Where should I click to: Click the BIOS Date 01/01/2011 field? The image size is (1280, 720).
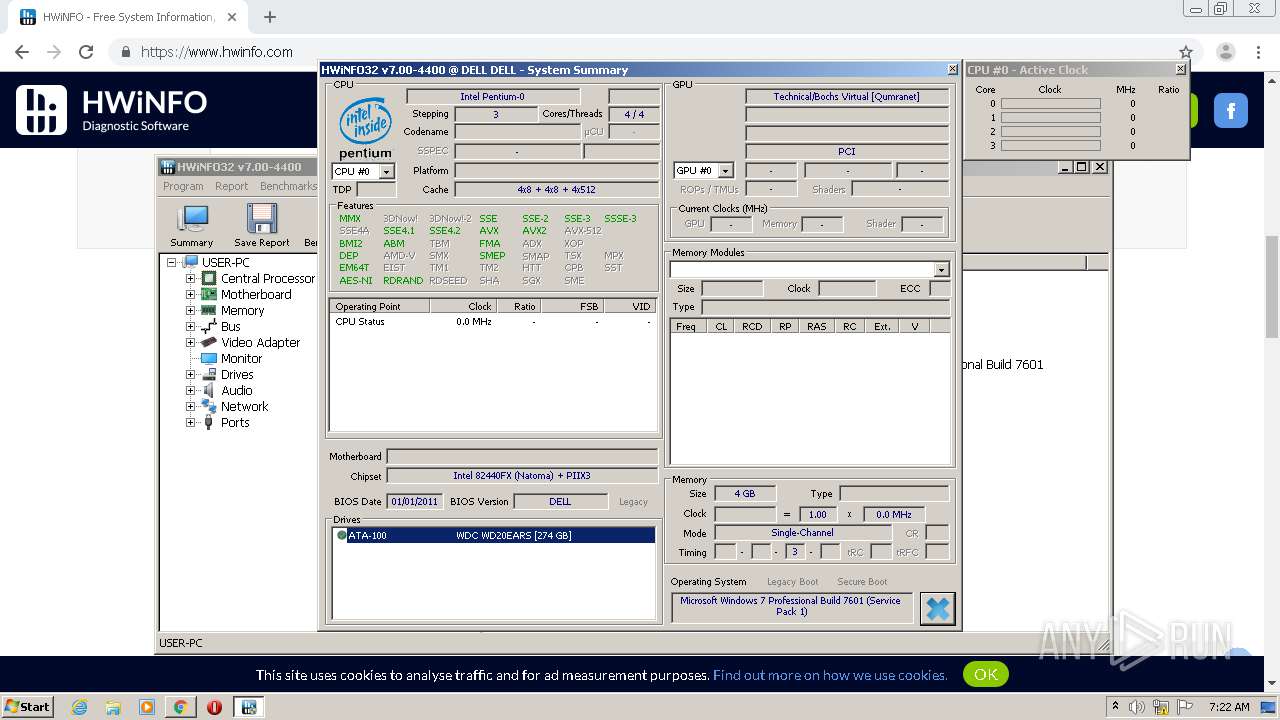pos(414,502)
